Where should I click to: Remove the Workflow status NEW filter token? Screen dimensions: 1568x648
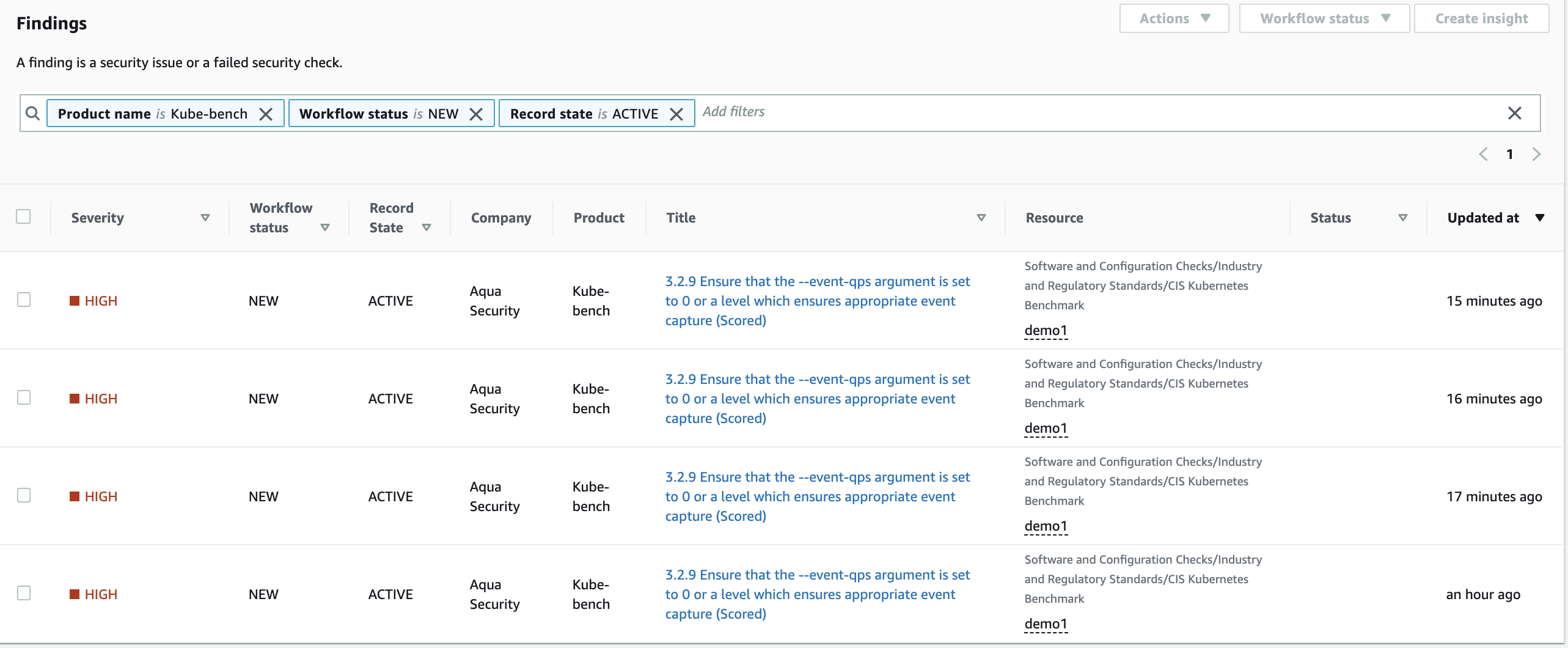[x=477, y=113]
